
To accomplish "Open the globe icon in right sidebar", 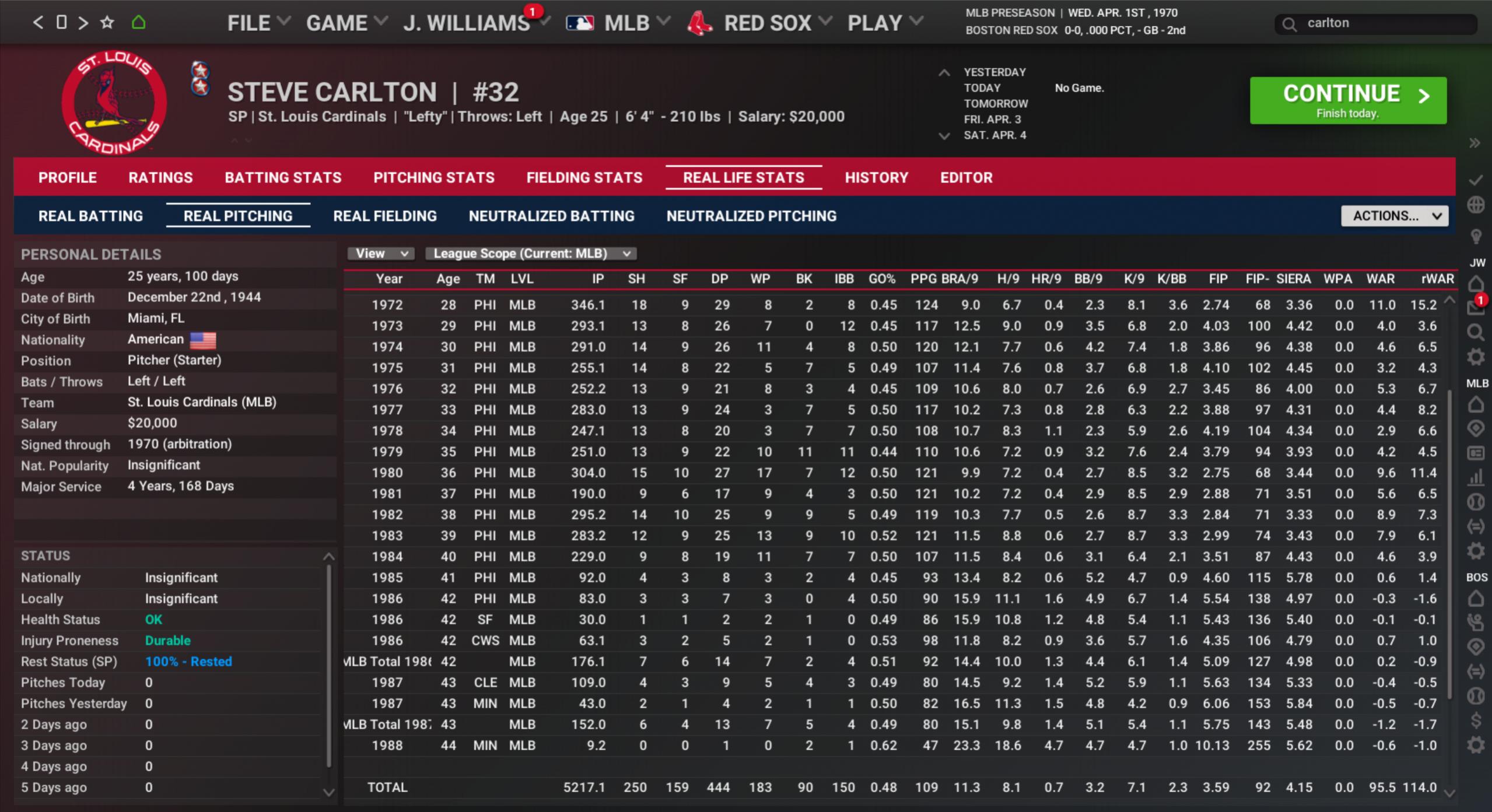I will pos(1476,205).
